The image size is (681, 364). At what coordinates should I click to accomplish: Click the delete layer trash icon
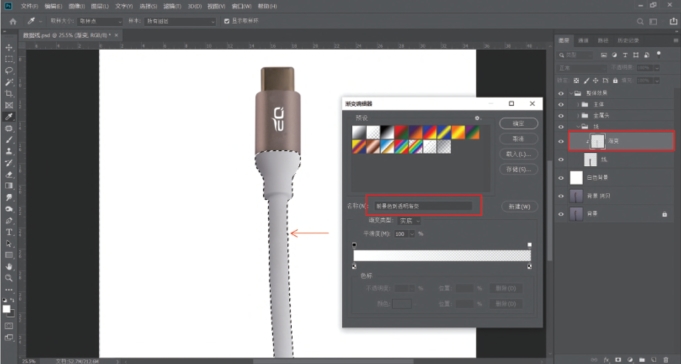pyautogui.click(x=666, y=360)
